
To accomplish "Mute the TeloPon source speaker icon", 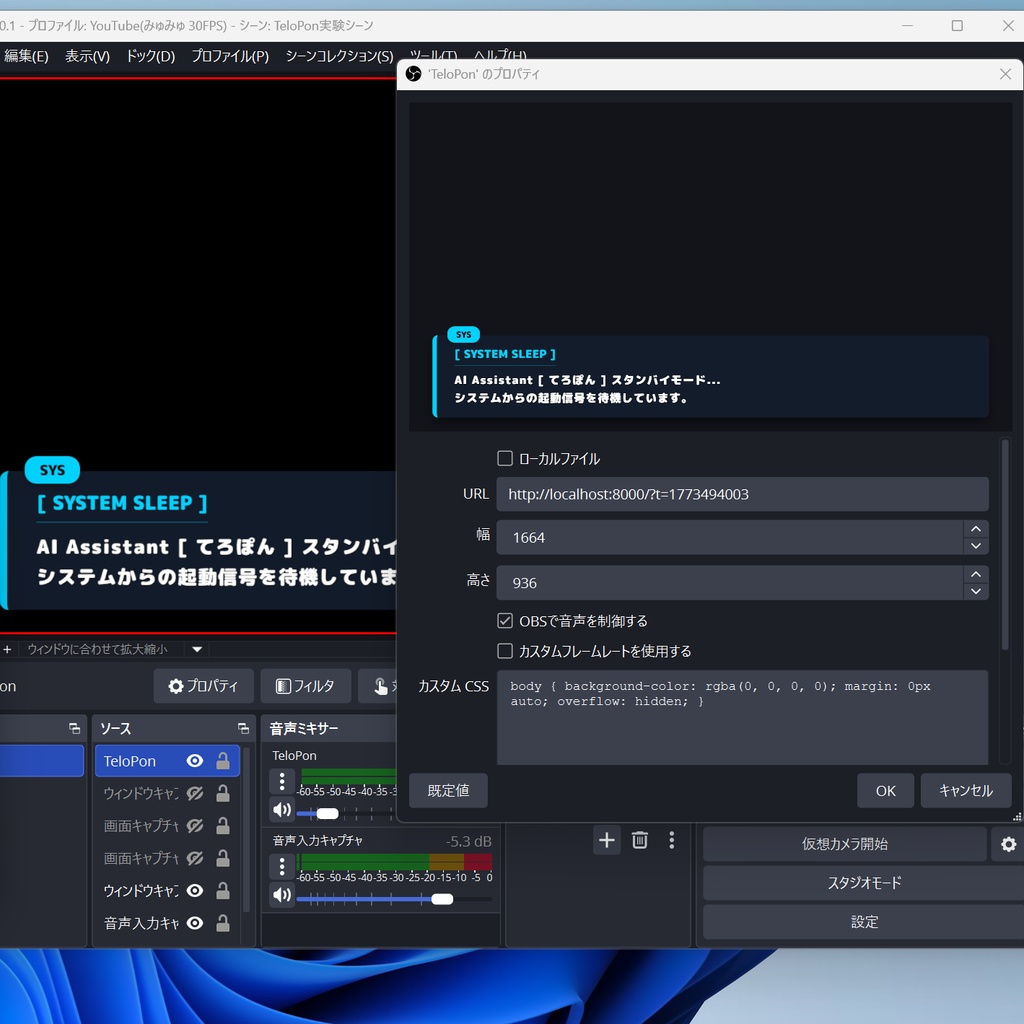I will (281, 810).
